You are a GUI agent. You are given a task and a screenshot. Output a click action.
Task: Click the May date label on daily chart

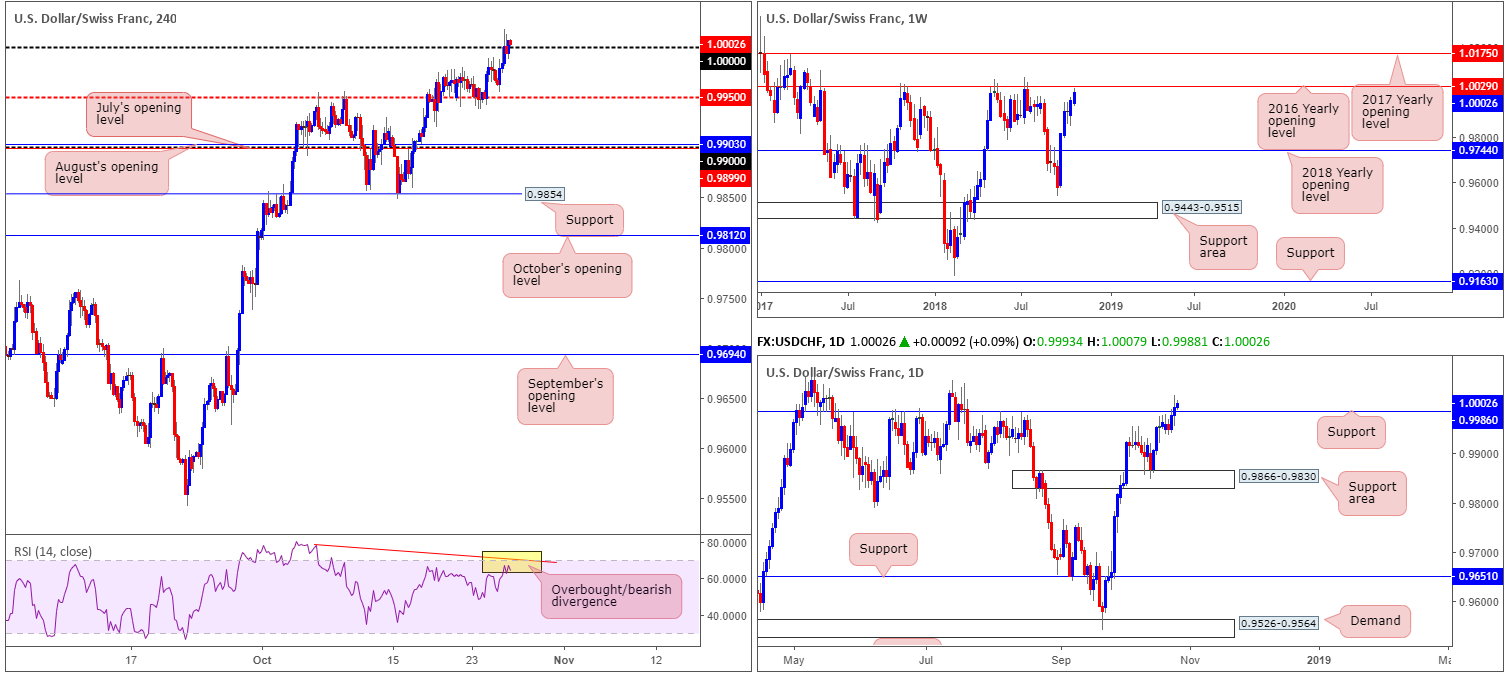[x=793, y=660]
